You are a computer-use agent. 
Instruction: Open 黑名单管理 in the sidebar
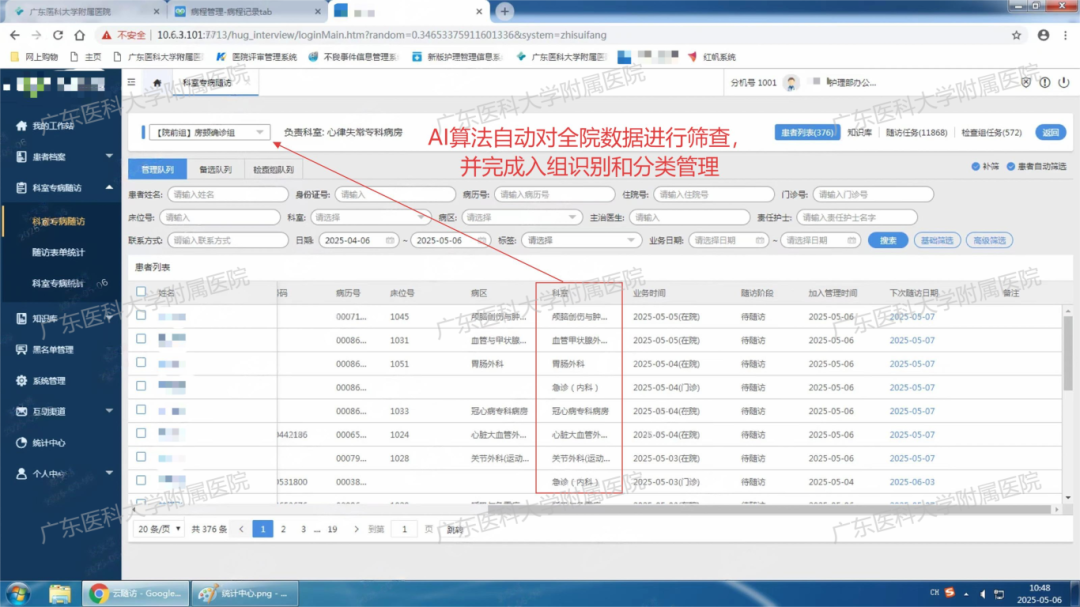[x=55, y=347]
